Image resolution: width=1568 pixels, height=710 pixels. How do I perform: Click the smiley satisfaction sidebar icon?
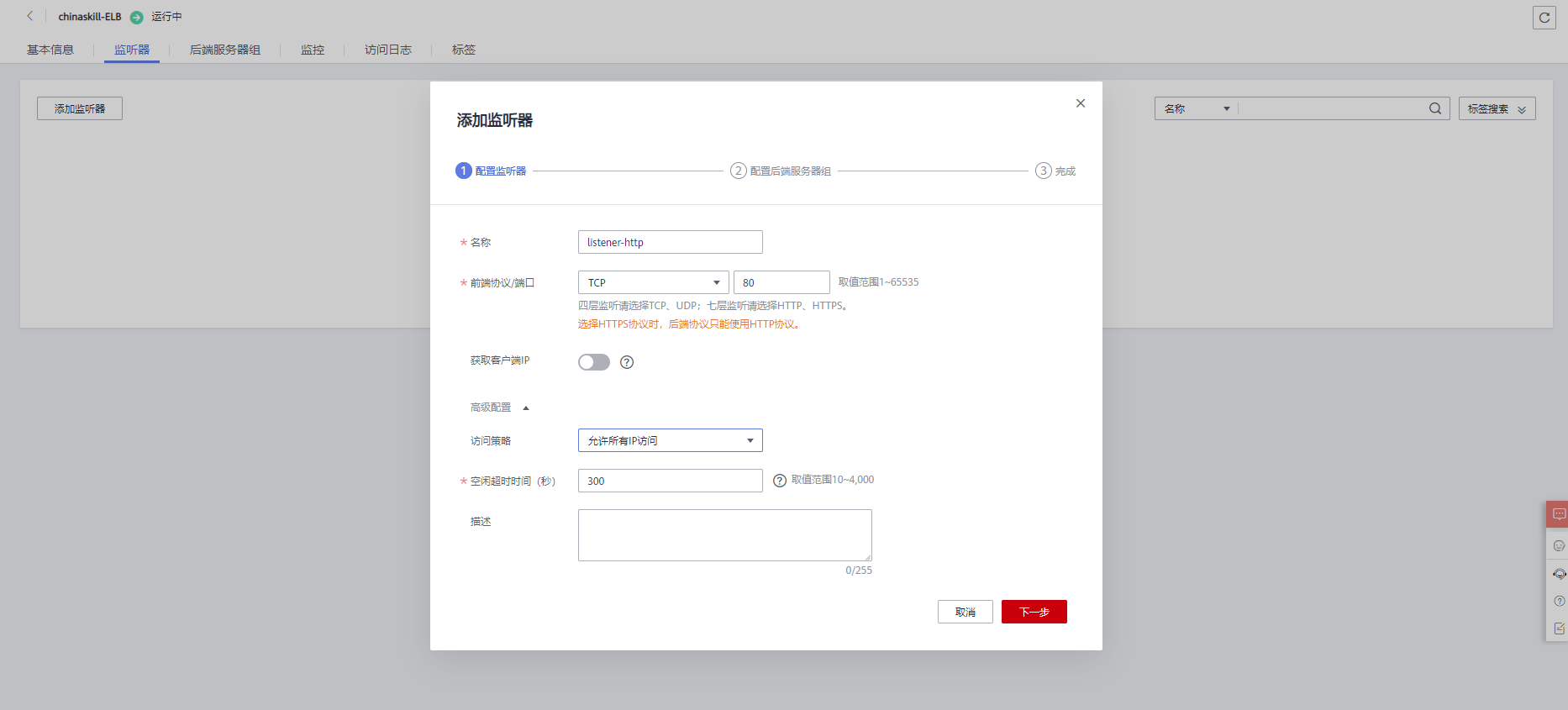1559,546
